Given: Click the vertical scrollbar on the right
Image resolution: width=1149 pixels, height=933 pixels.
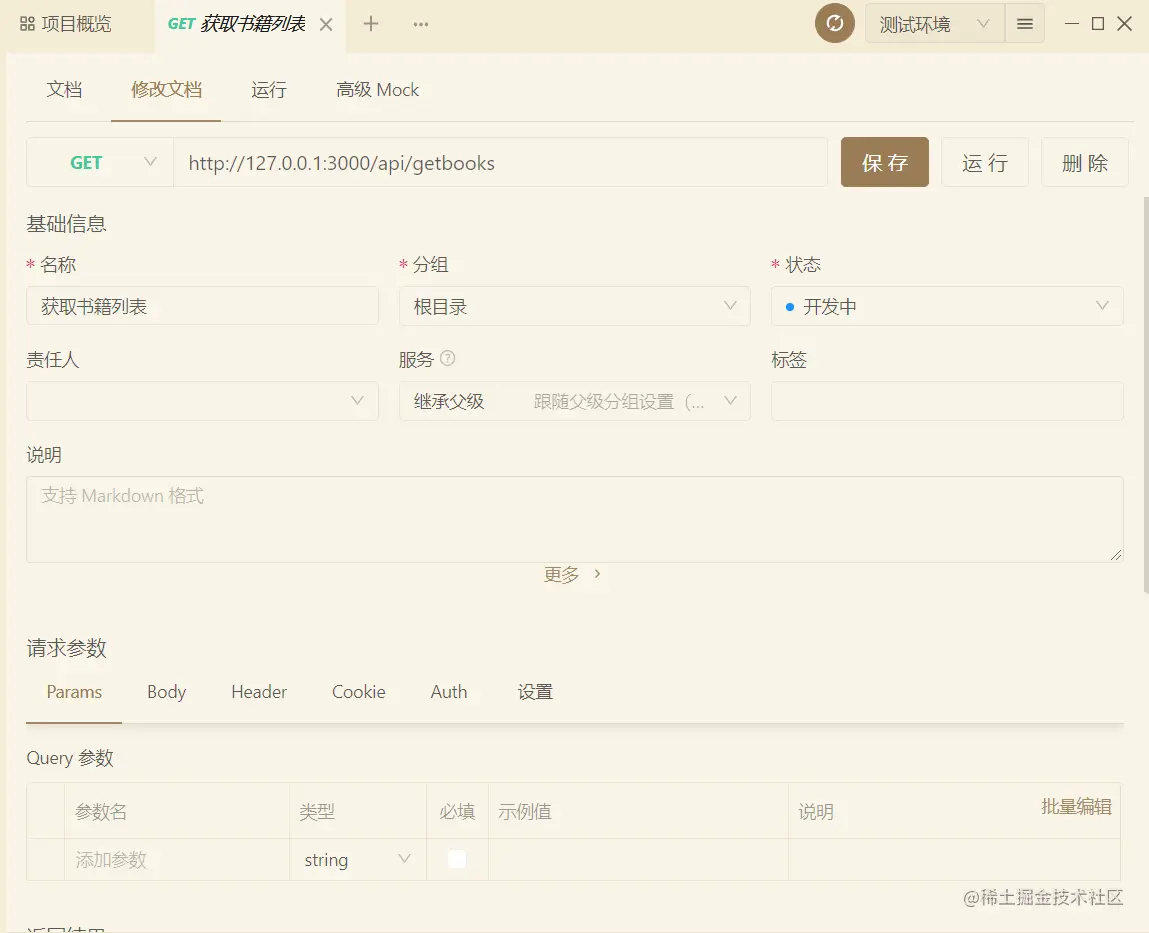Looking at the screenshot, I should pos(1145,394).
